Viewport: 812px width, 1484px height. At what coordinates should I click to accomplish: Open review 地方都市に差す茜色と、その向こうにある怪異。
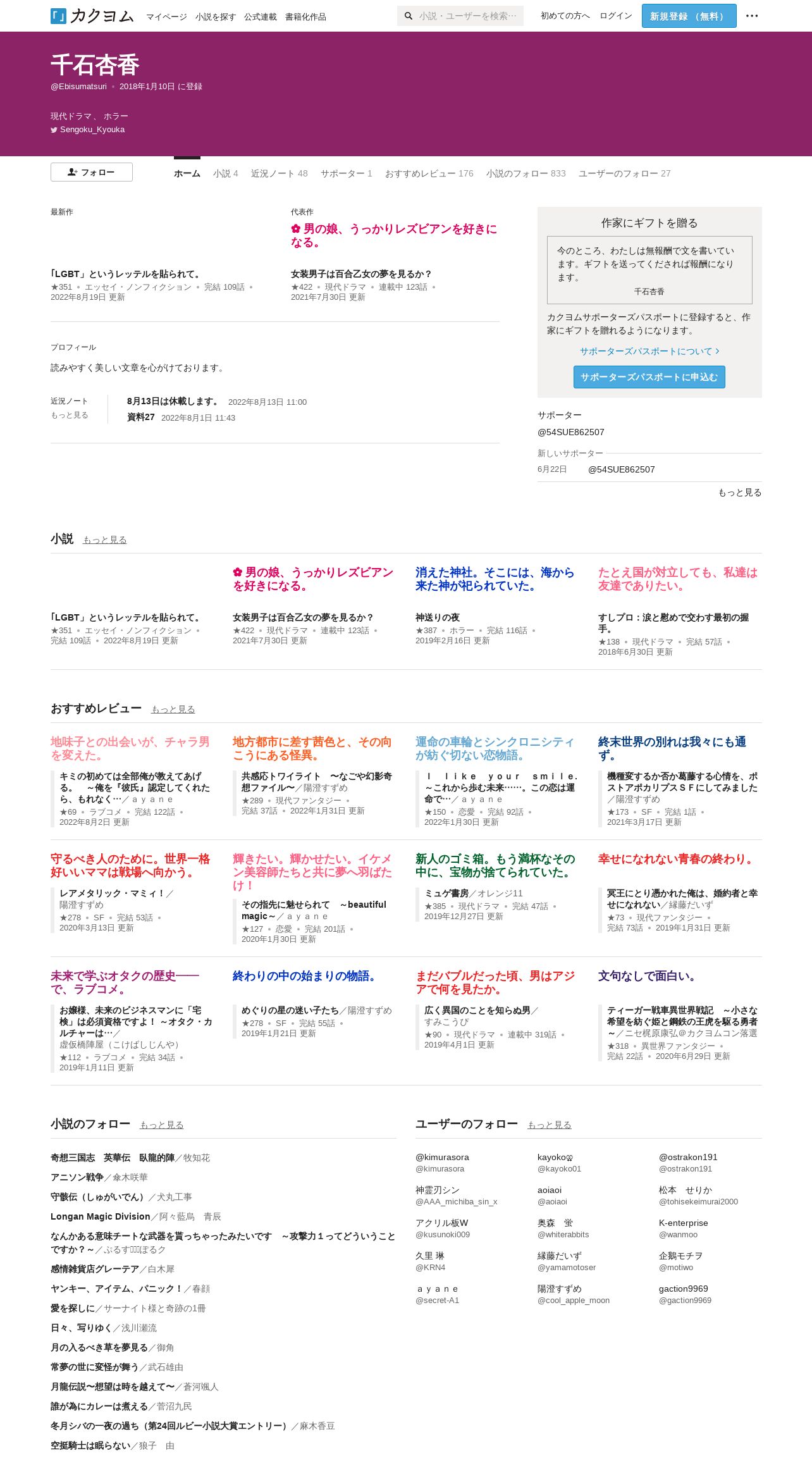coord(312,748)
